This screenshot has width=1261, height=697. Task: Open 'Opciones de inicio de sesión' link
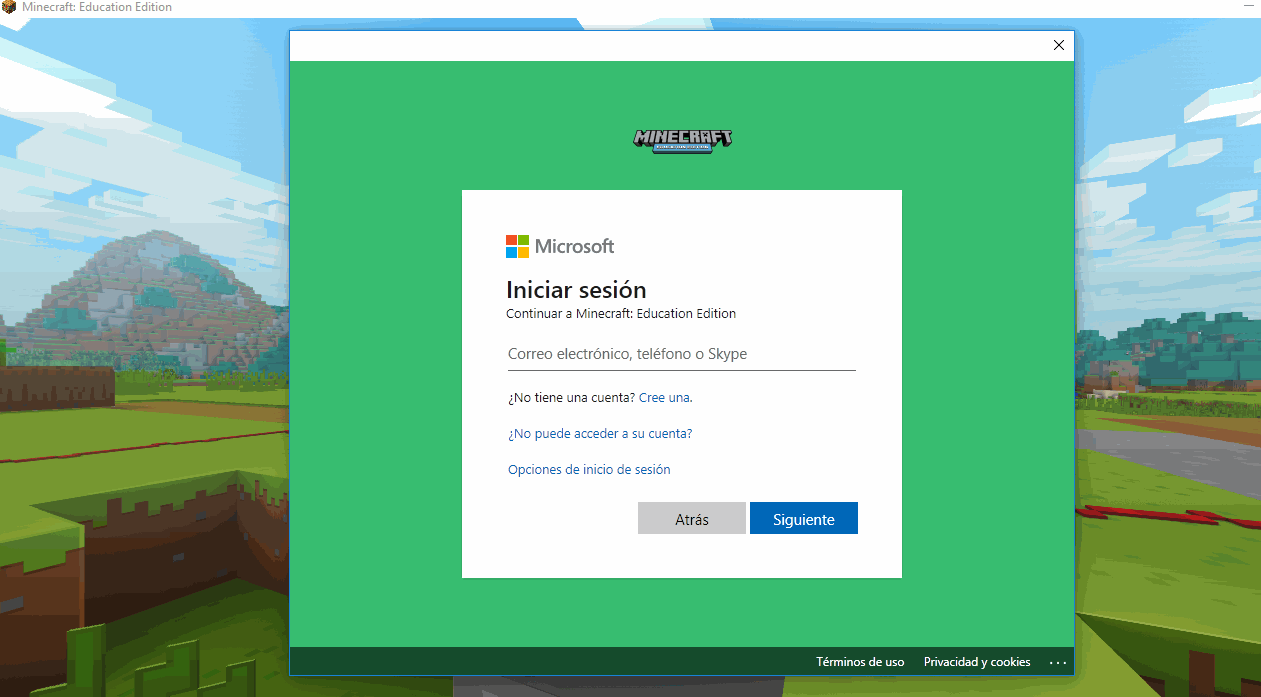589,469
